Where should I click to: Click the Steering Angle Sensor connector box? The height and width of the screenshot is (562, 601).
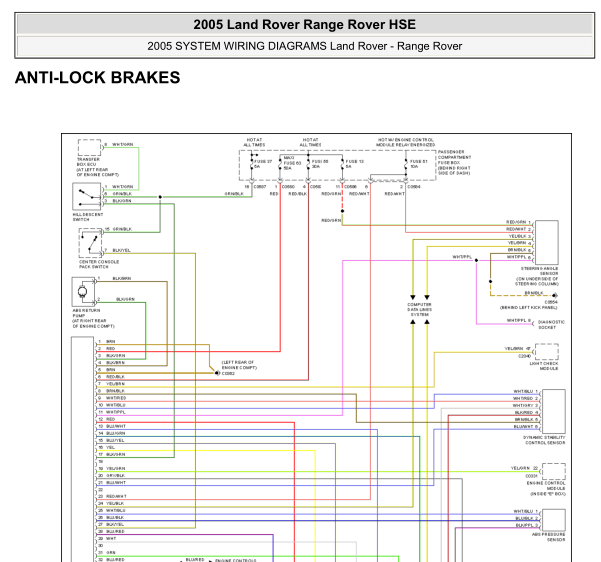point(547,242)
